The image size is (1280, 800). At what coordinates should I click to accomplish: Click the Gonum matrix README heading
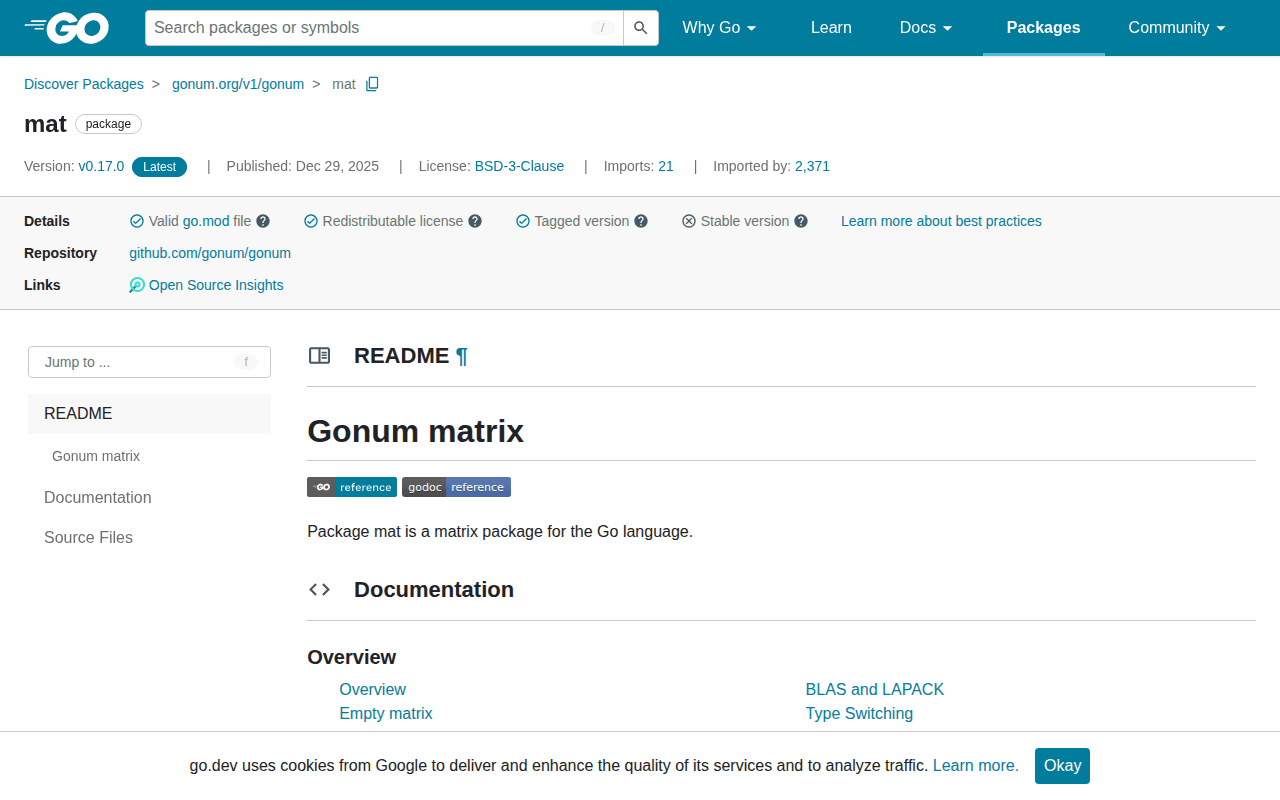coord(415,431)
